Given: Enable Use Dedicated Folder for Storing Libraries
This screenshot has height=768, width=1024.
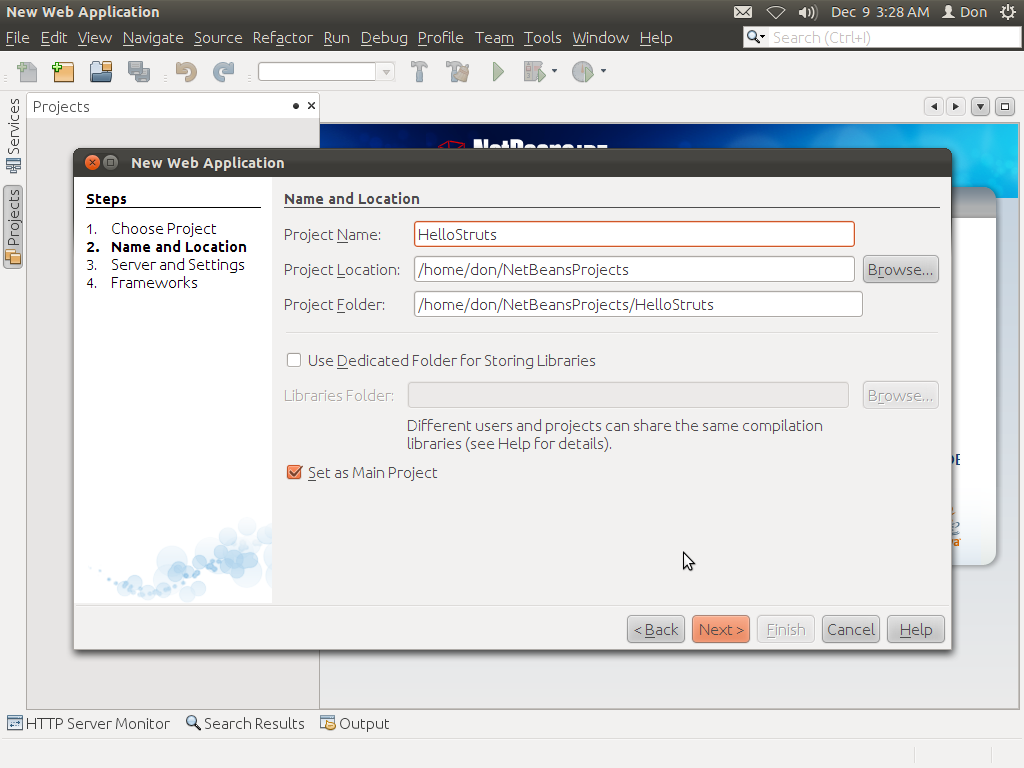Looking at the screenshot, I should point(294,360).
